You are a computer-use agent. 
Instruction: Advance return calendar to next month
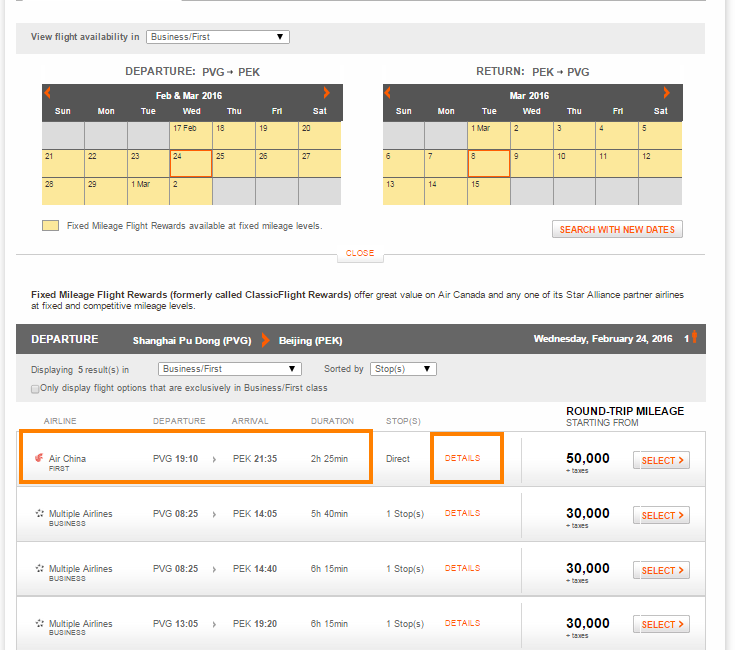(666, 93)
